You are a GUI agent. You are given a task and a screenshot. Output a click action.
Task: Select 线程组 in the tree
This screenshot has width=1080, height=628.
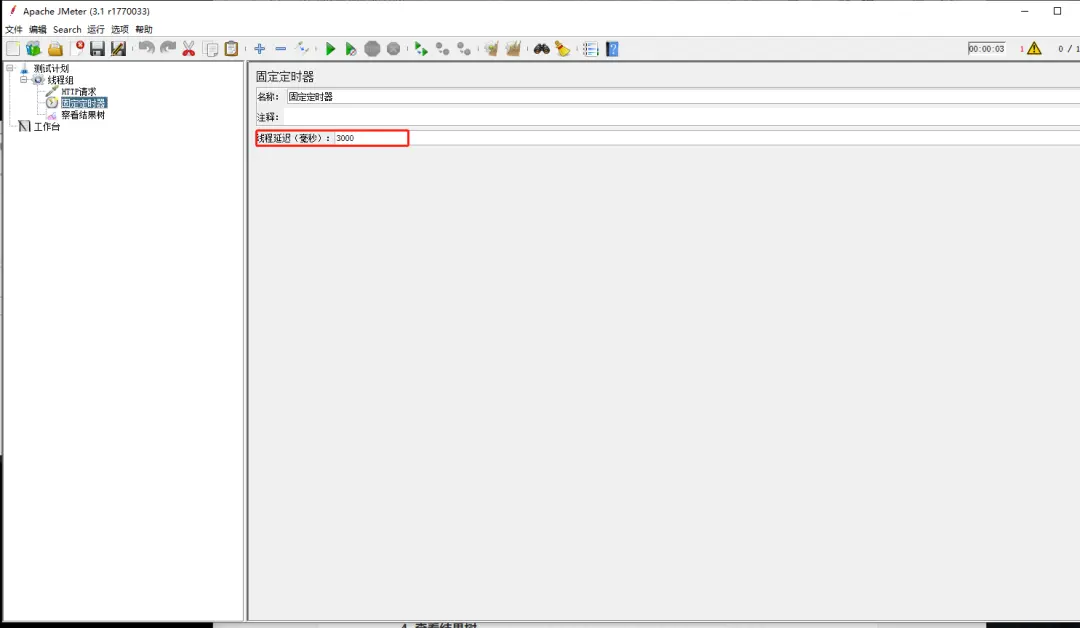pyautogui.click(x=61, y=80)
